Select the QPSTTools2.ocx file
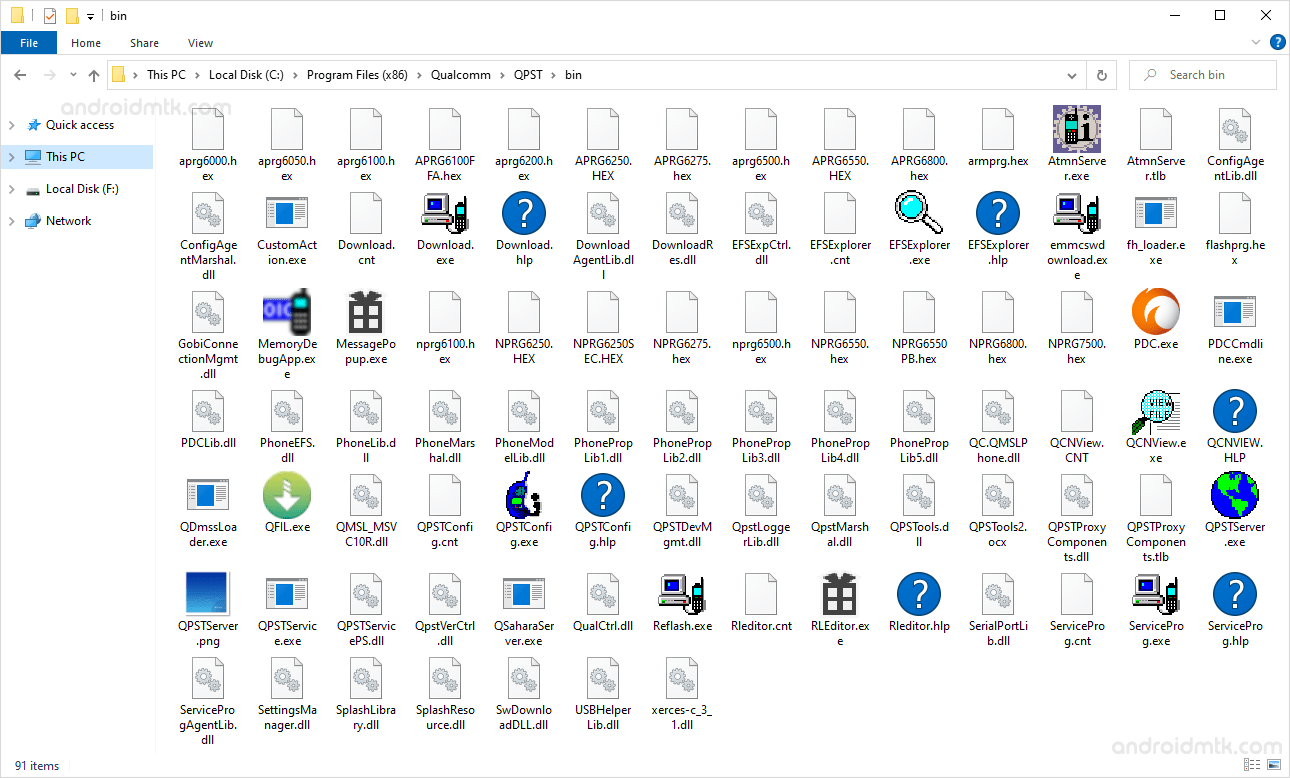 click(x=998, y=496)
